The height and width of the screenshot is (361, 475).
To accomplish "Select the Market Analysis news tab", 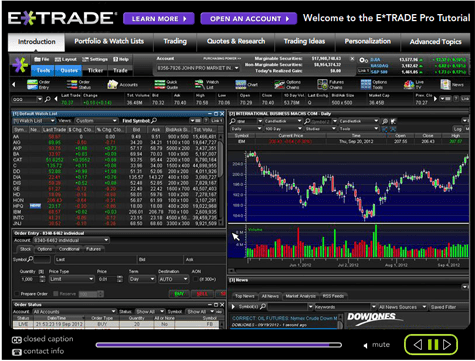I will point(300,296).
